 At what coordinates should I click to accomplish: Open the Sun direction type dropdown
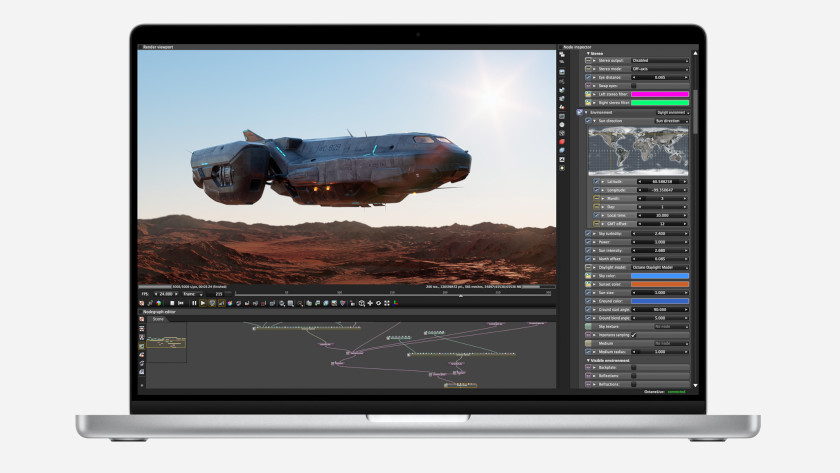672,121
